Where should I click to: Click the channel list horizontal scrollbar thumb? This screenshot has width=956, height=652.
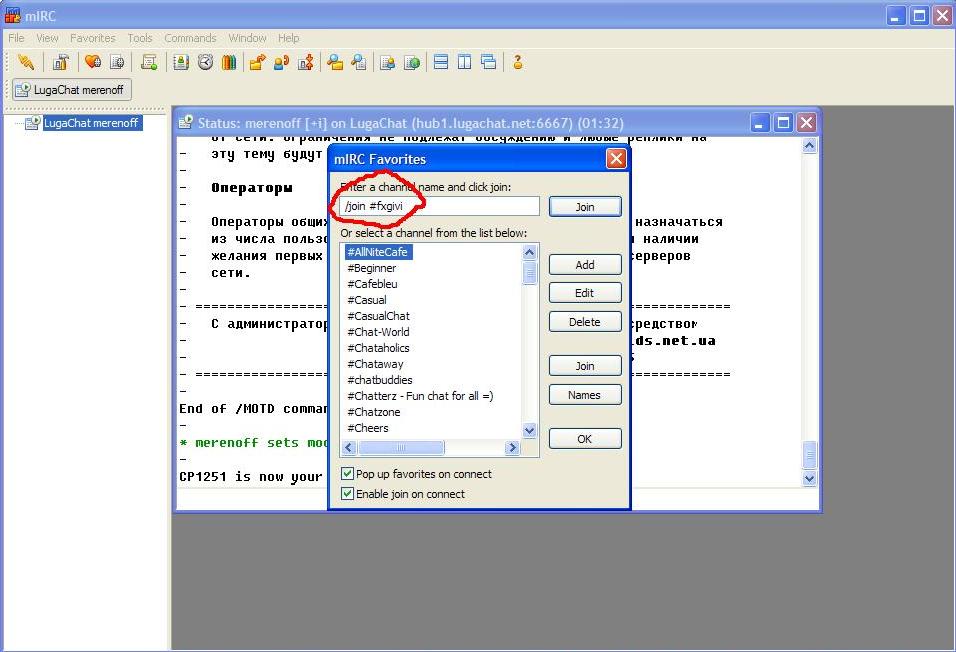[x=401, y=448]
